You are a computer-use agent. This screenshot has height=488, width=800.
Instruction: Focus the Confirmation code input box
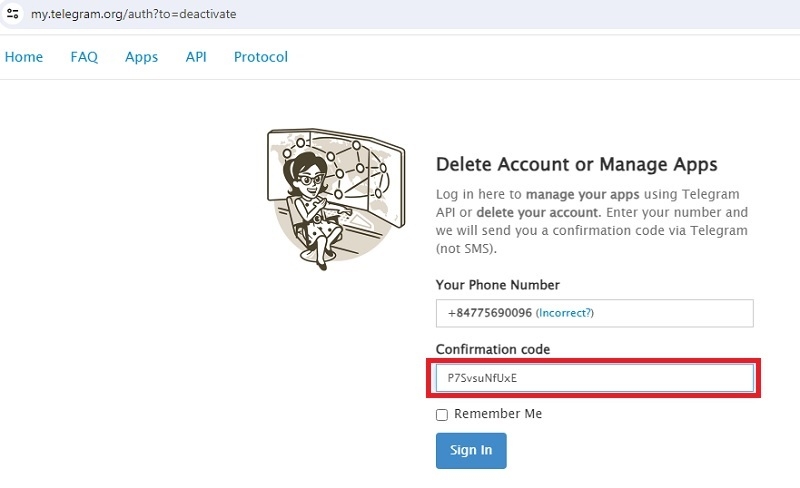click(x=594, y=378)
